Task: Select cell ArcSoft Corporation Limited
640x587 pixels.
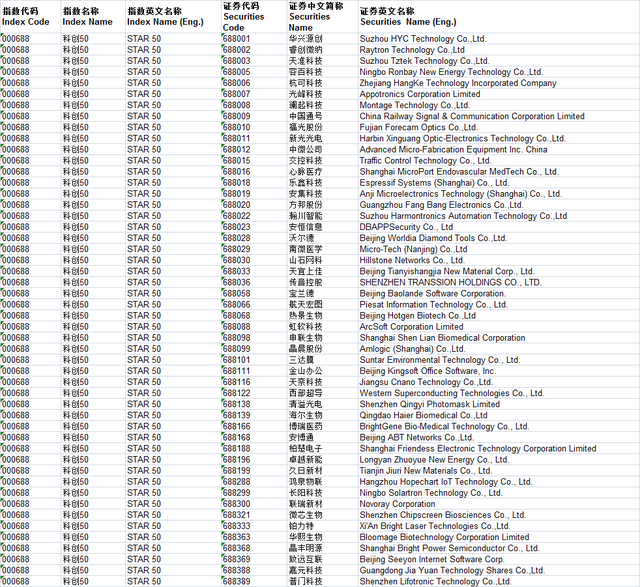Action: pos(498,327)
